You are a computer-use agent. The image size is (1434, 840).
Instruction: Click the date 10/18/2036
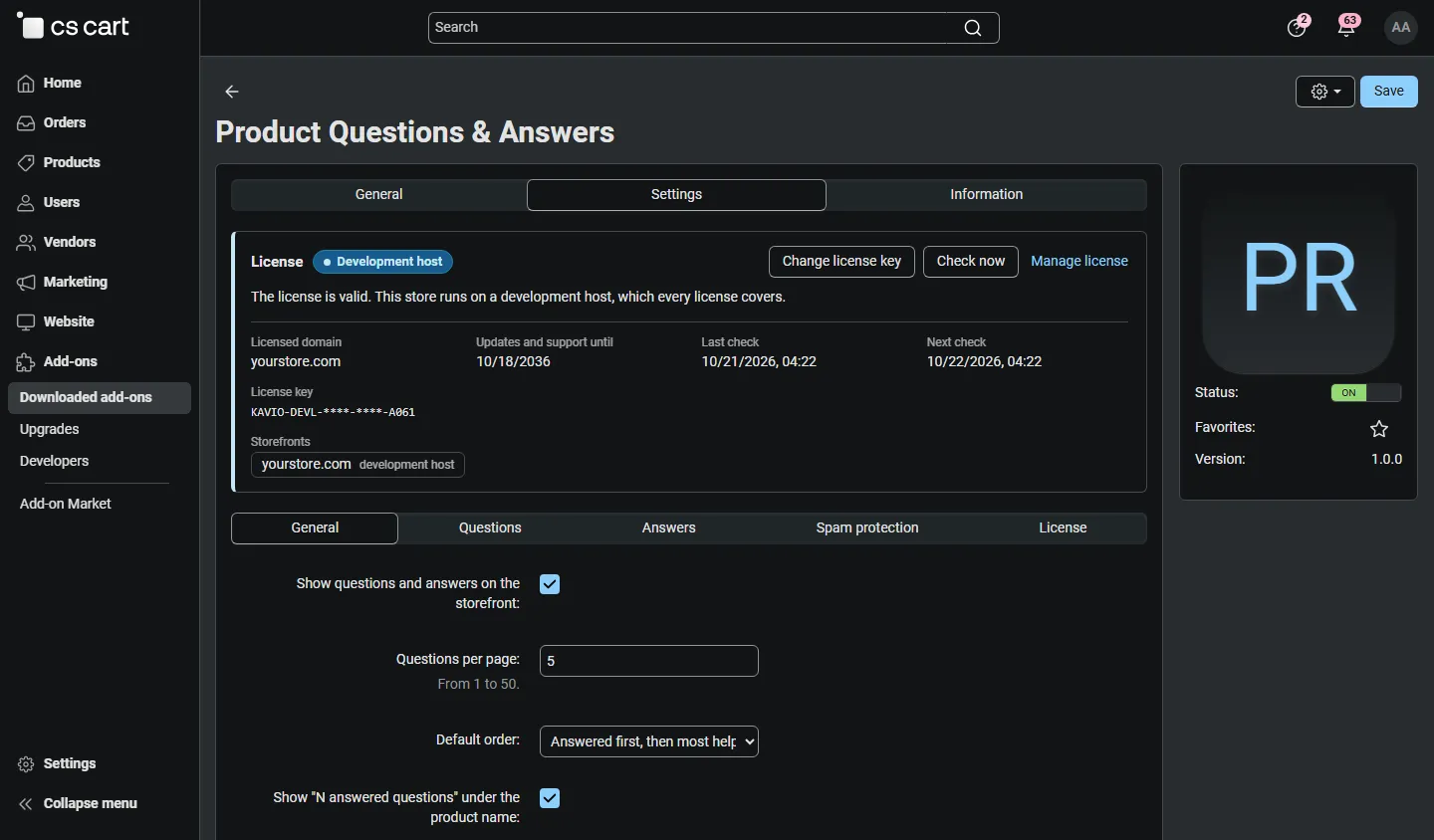(513, 362)
